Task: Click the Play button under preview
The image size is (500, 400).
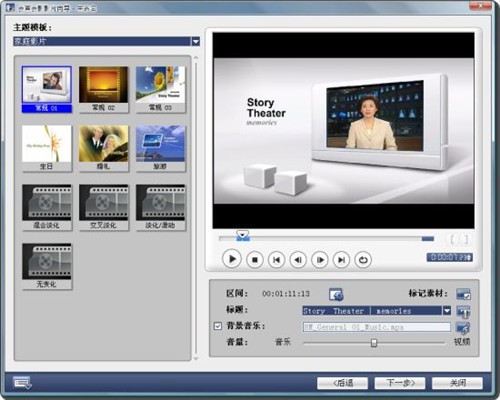Action: (232, 259)
